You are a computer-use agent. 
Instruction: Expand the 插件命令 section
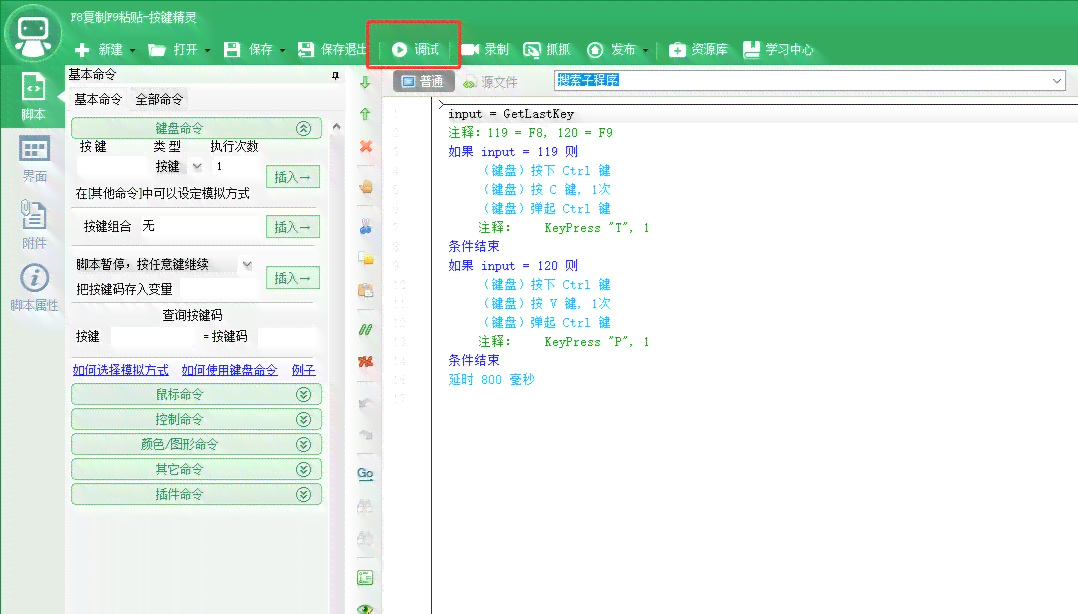point(196,494)
